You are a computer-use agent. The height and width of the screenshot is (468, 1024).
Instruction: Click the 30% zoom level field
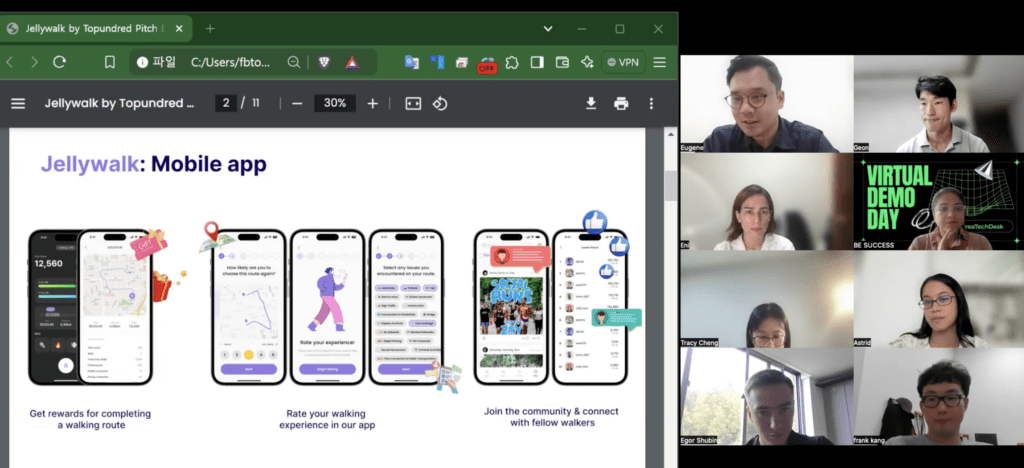tap(334, 103)
